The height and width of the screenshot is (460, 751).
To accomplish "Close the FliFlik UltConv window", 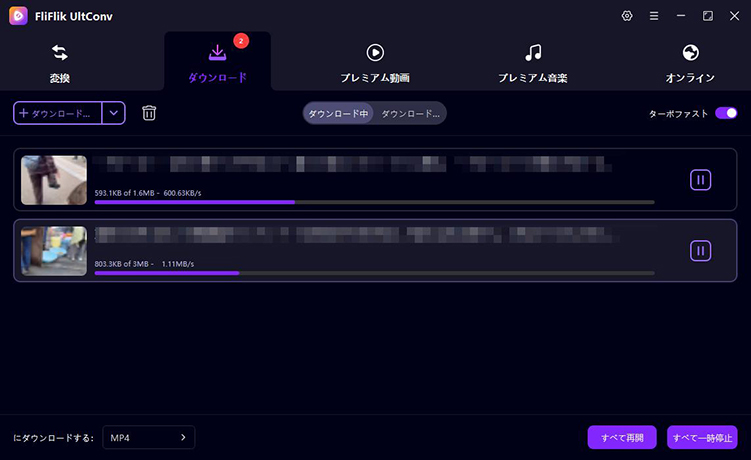I will click(x=734, y=16).
